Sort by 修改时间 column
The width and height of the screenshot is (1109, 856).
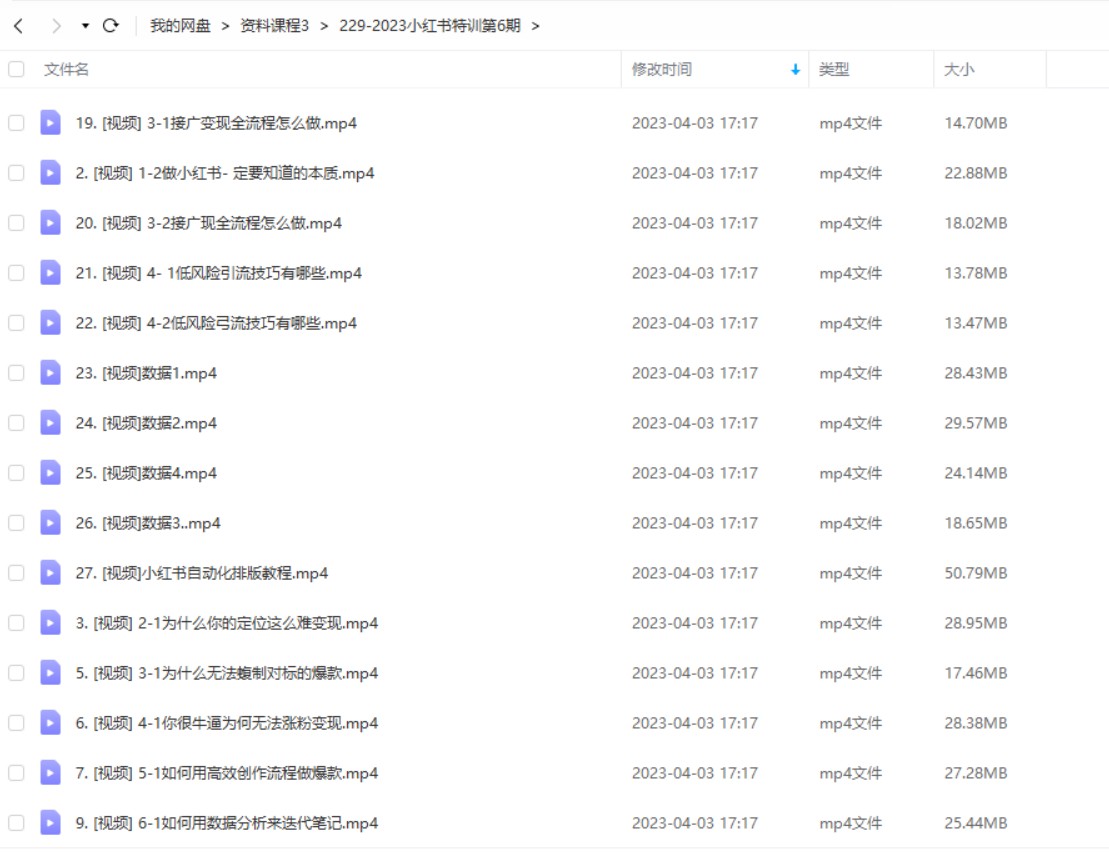661,69
